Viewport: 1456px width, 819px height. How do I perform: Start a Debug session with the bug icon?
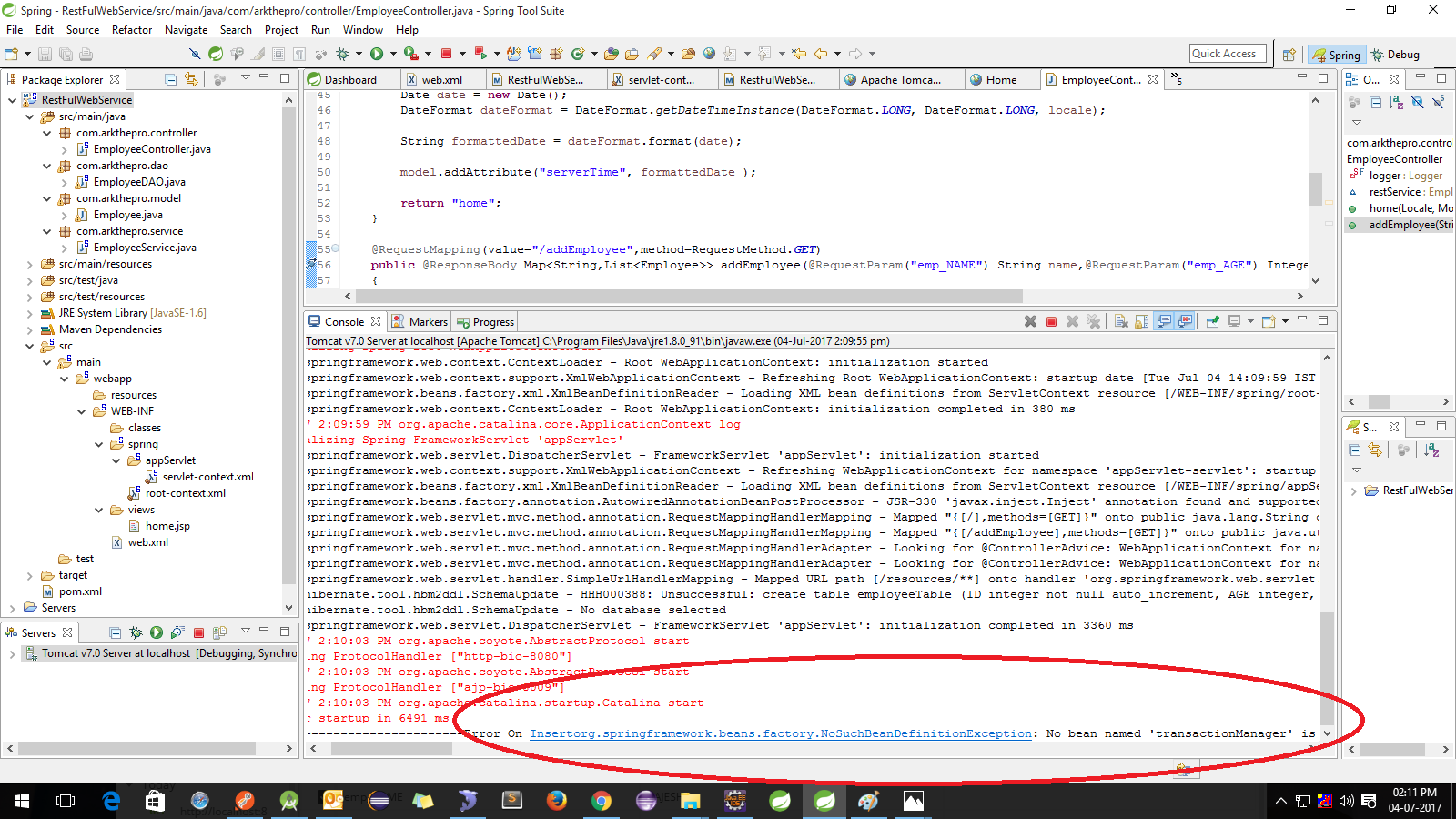pos(344,55)
